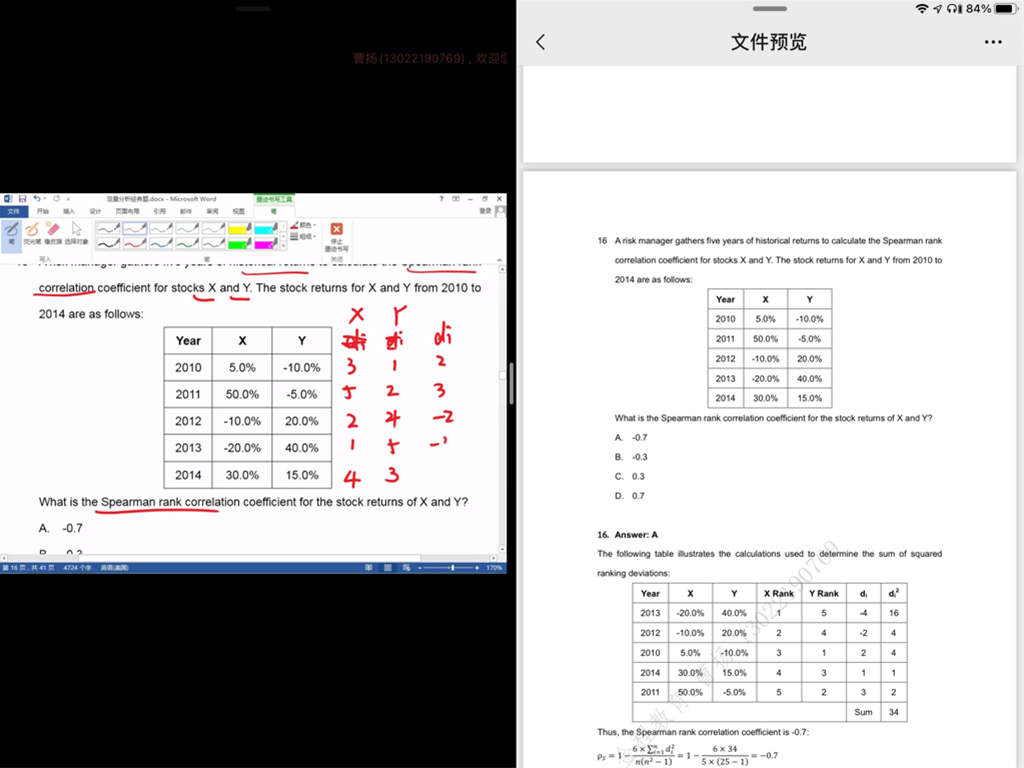This screenshot has height=768, width=1024.
Task: Pick the thin red pen style
Action: point(135,228)
